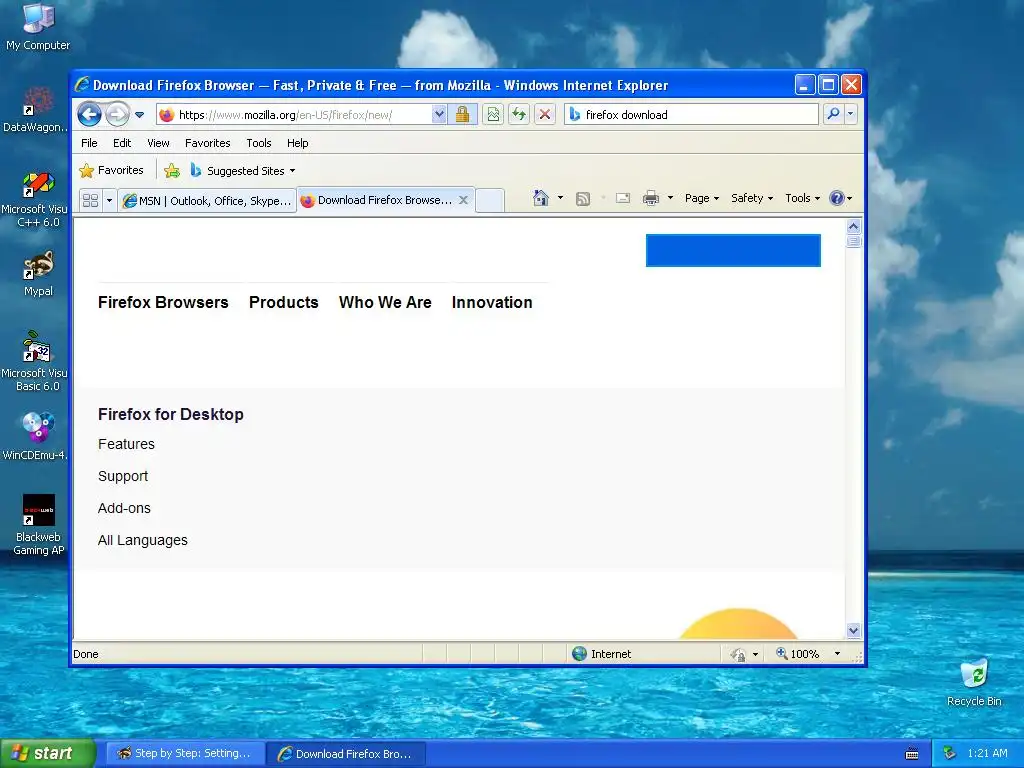The width and height of the screenshot is (1024, 768).
Task: Click the Home icon in command bar
Action: click(x=541, y=198)
